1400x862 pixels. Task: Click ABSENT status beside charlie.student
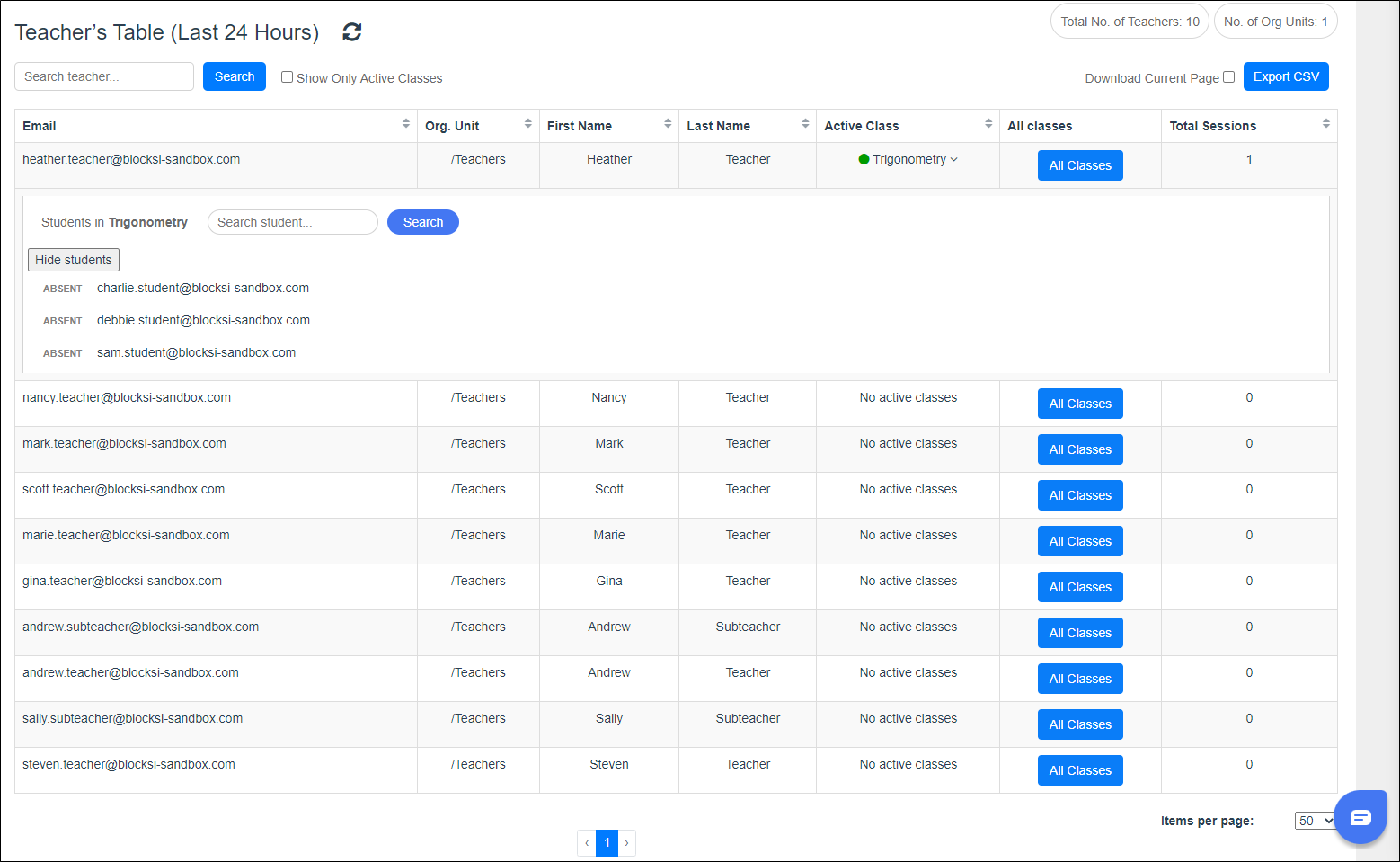(x=62, y=289)
